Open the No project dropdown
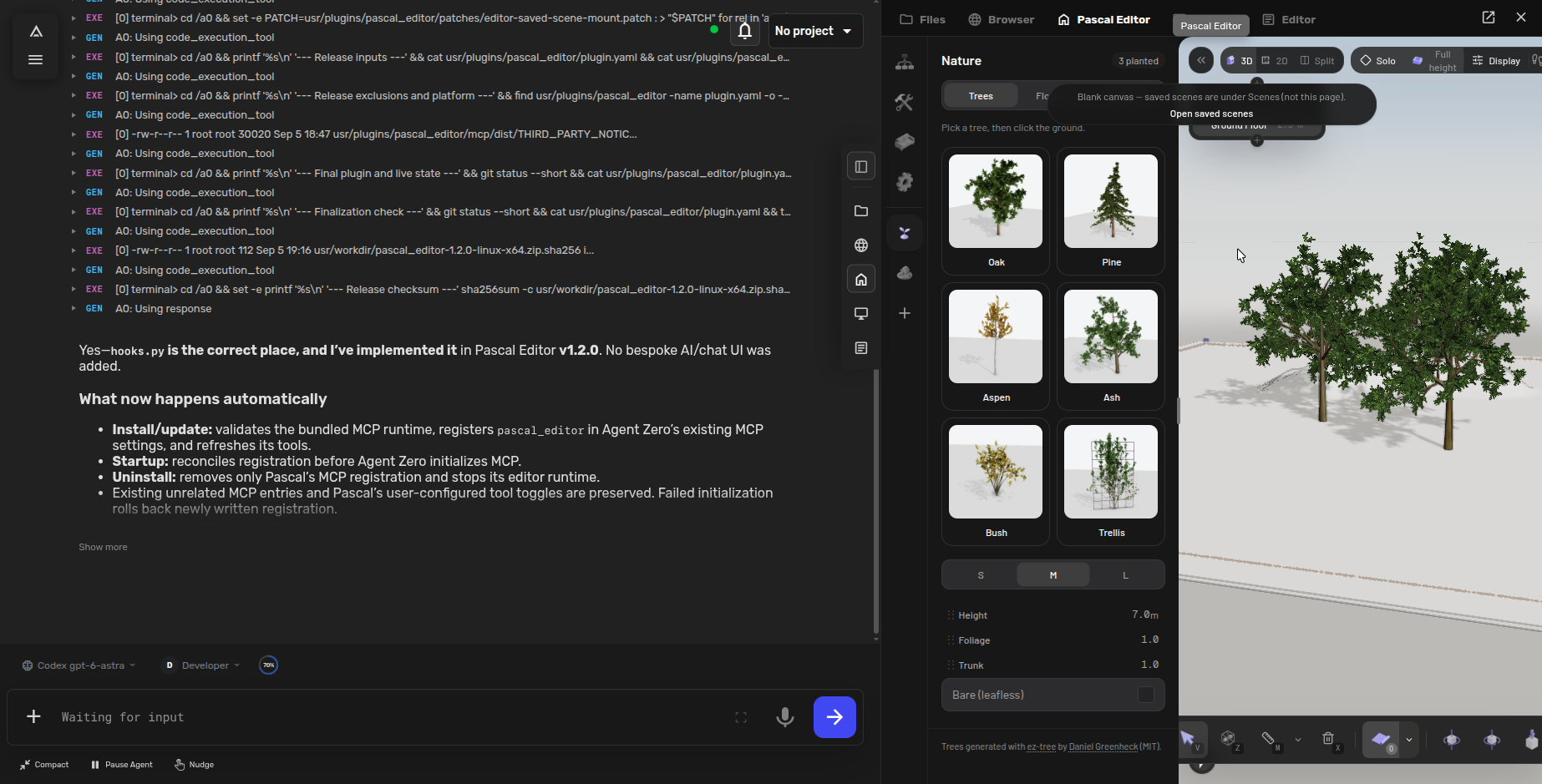Viewport: 1542px width, 784px height. [814, 31]
